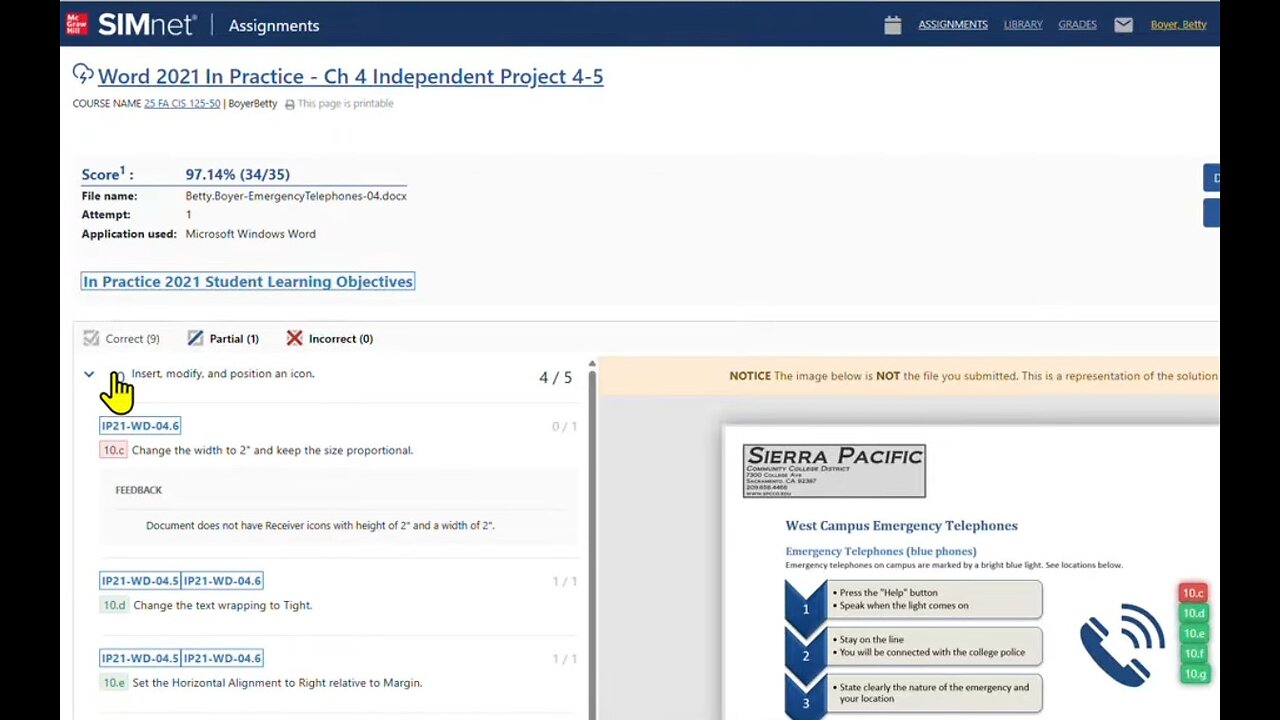The width and height of the screenshot is (1280, 720).
Task: Click file name 'Betty.Boyer-EmergencyTelephones-04.docx'
Action: pos(296,196)
